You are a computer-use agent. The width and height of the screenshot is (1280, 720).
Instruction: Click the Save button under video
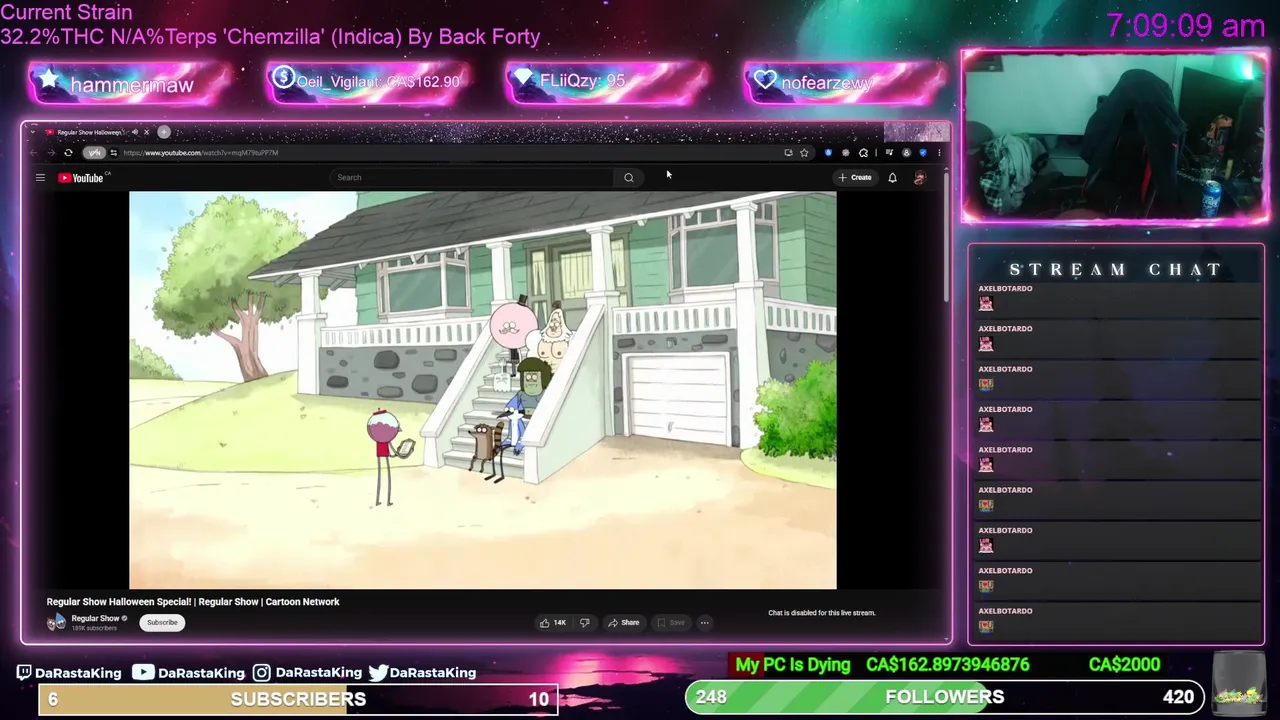(670, 623)
